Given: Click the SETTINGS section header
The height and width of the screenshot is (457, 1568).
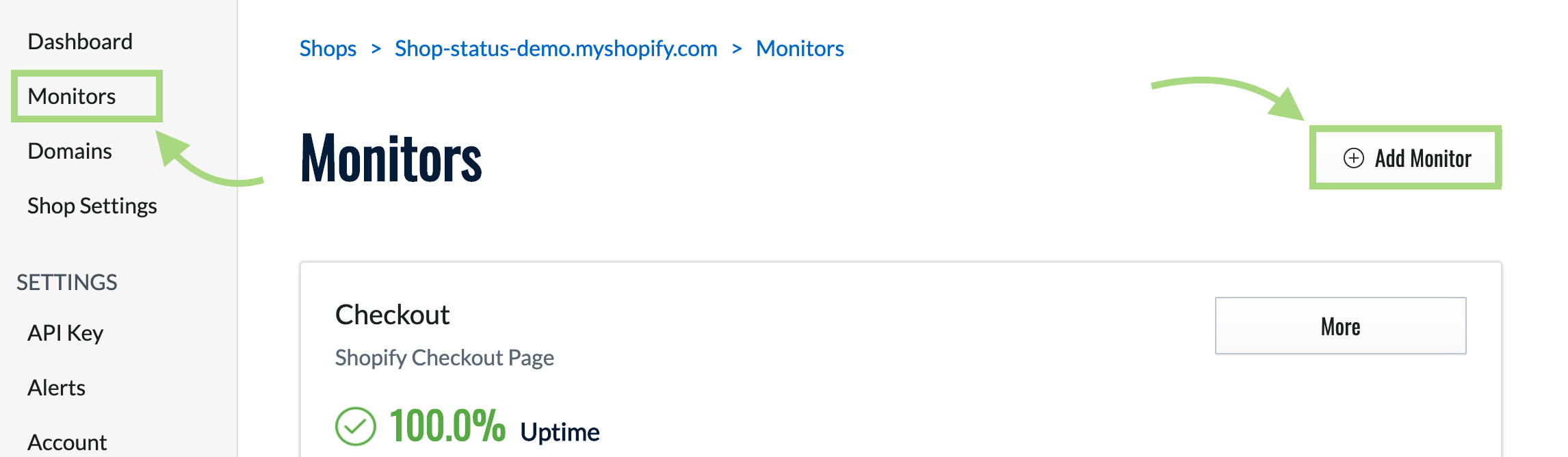Looking at the screenshot, I should 67,283.
